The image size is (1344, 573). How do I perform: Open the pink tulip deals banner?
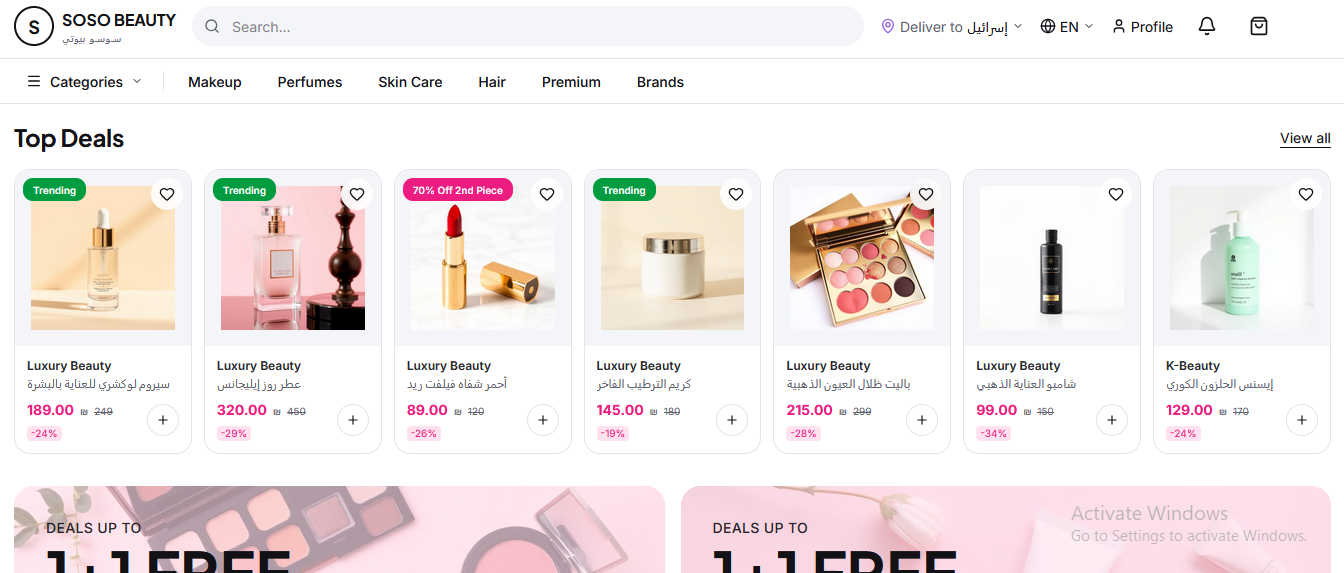[x=1006, y=530]
